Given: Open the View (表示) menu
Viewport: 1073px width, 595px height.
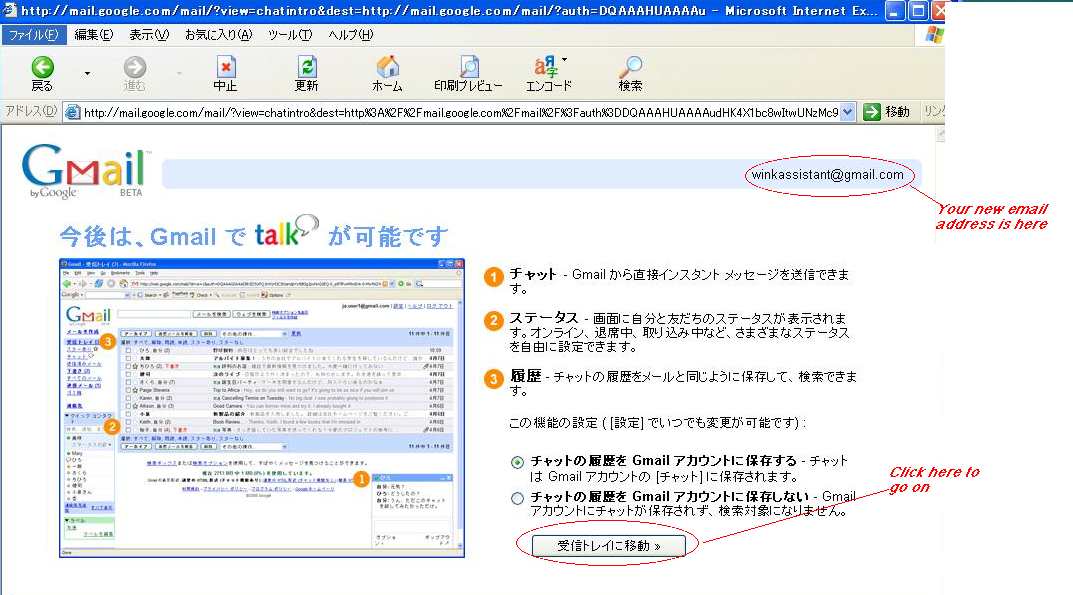Looking at the screenshot, I should point(149,35).
